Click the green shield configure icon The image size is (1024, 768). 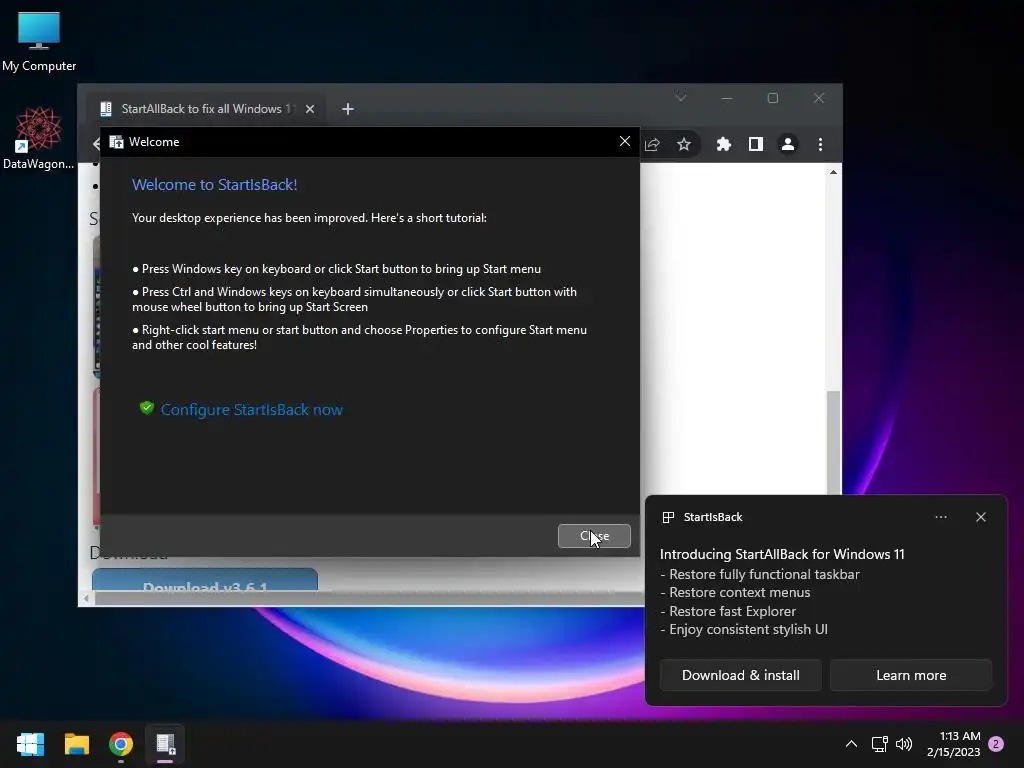coord(146,408)
